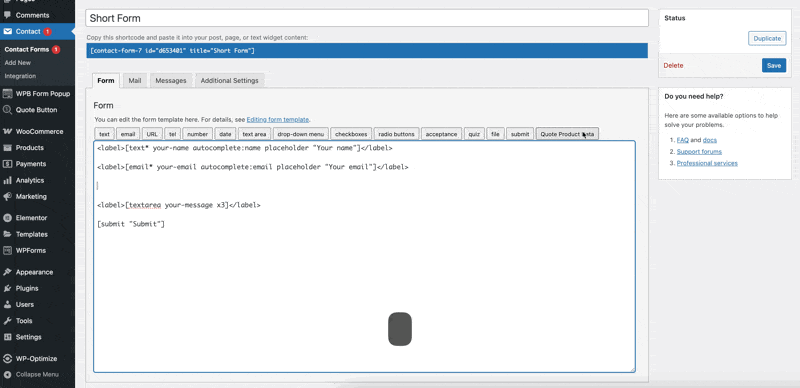Screen dimensions: 800x388
Task: Insert a text area tag
Action: point(254,134)
